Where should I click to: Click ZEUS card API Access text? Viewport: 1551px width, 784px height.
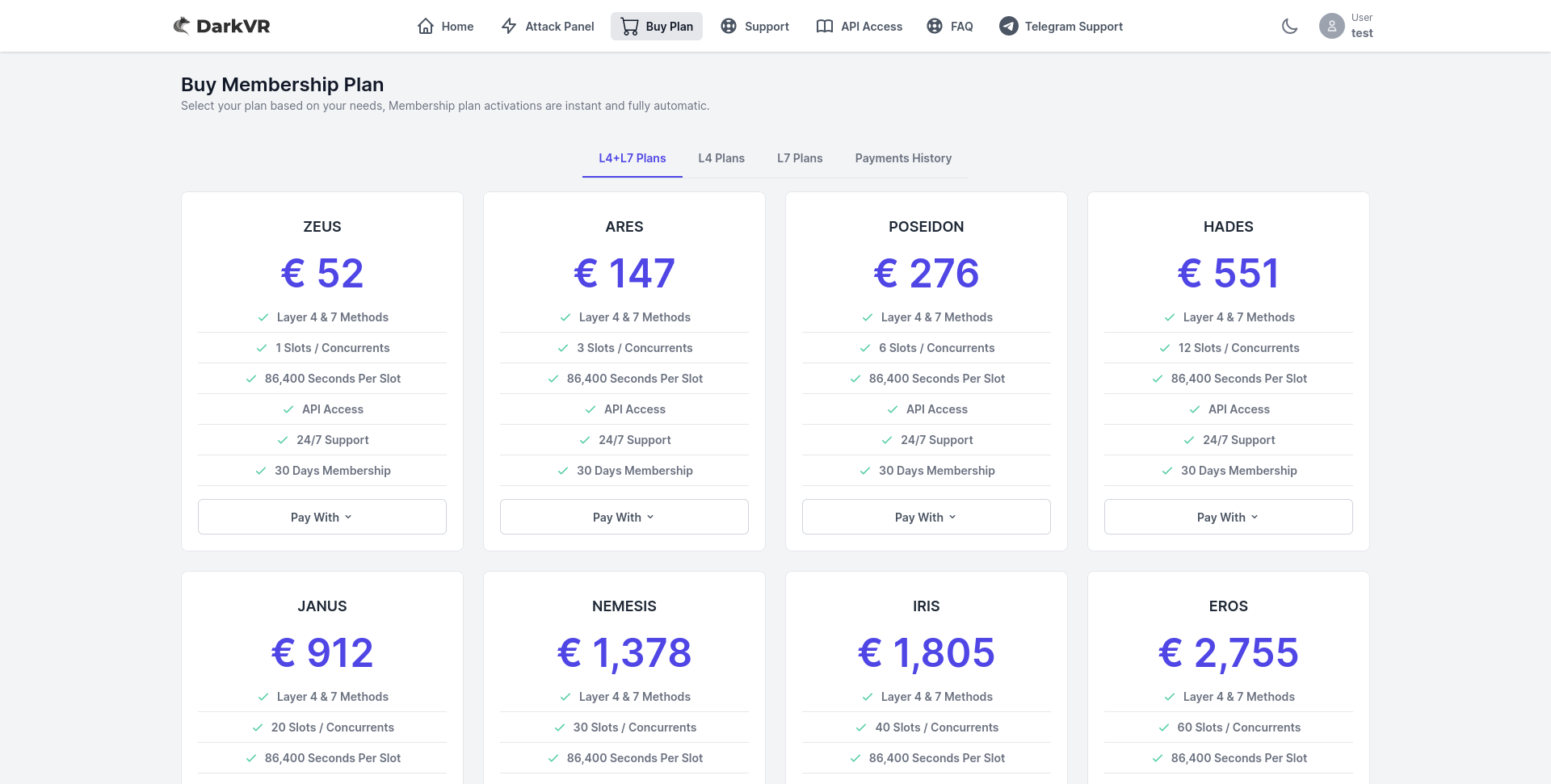333,409
